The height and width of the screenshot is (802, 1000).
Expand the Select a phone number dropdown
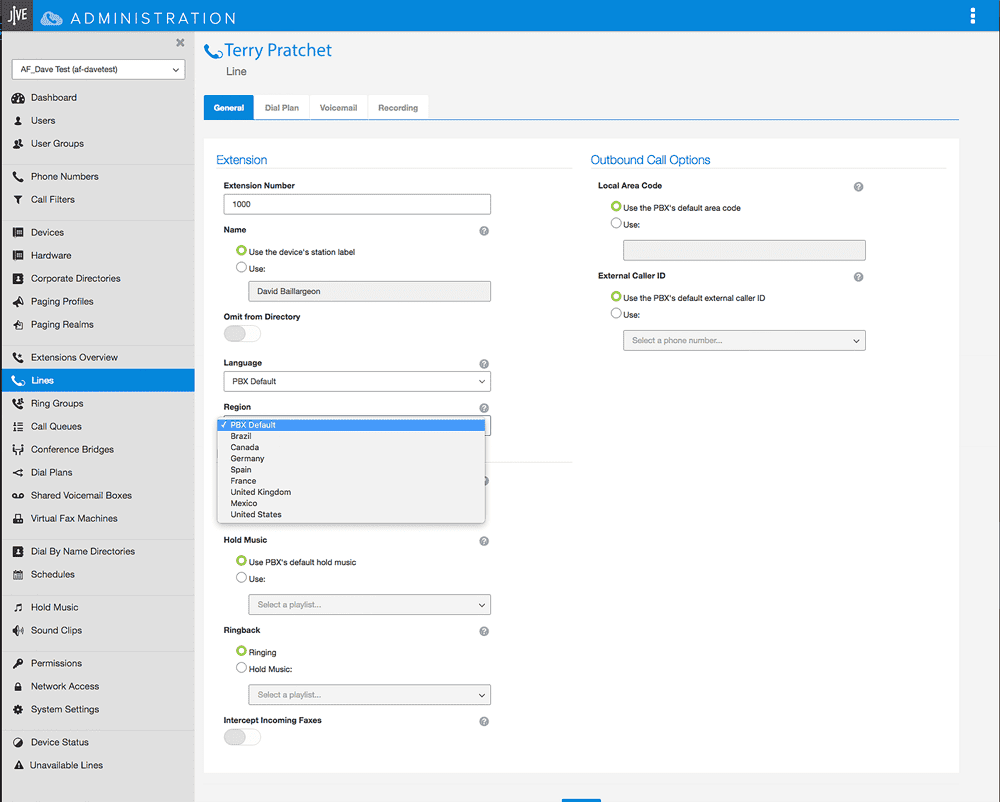[744, 341]
